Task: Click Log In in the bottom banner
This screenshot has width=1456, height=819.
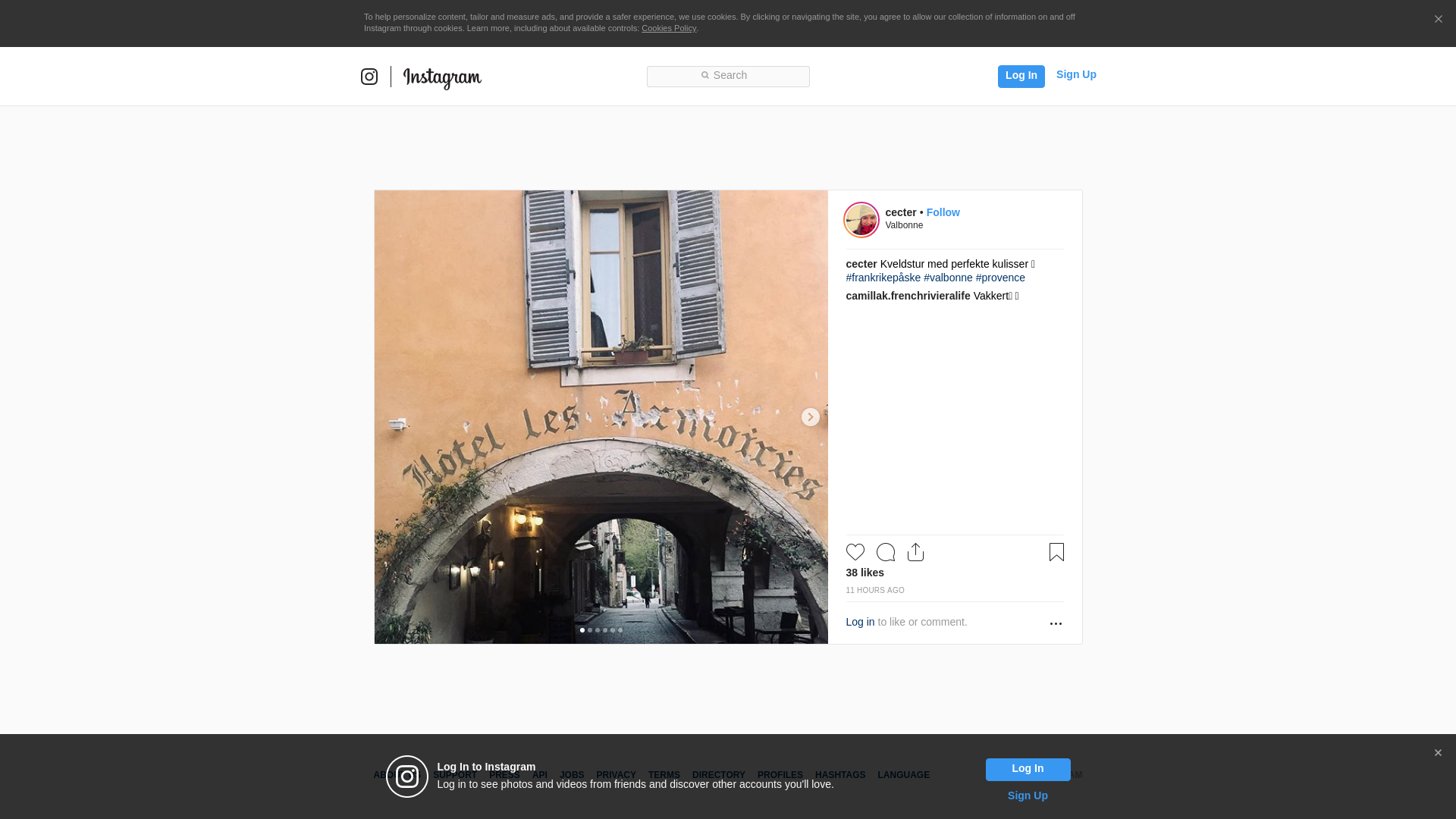Action: (x=1028, y=770)
